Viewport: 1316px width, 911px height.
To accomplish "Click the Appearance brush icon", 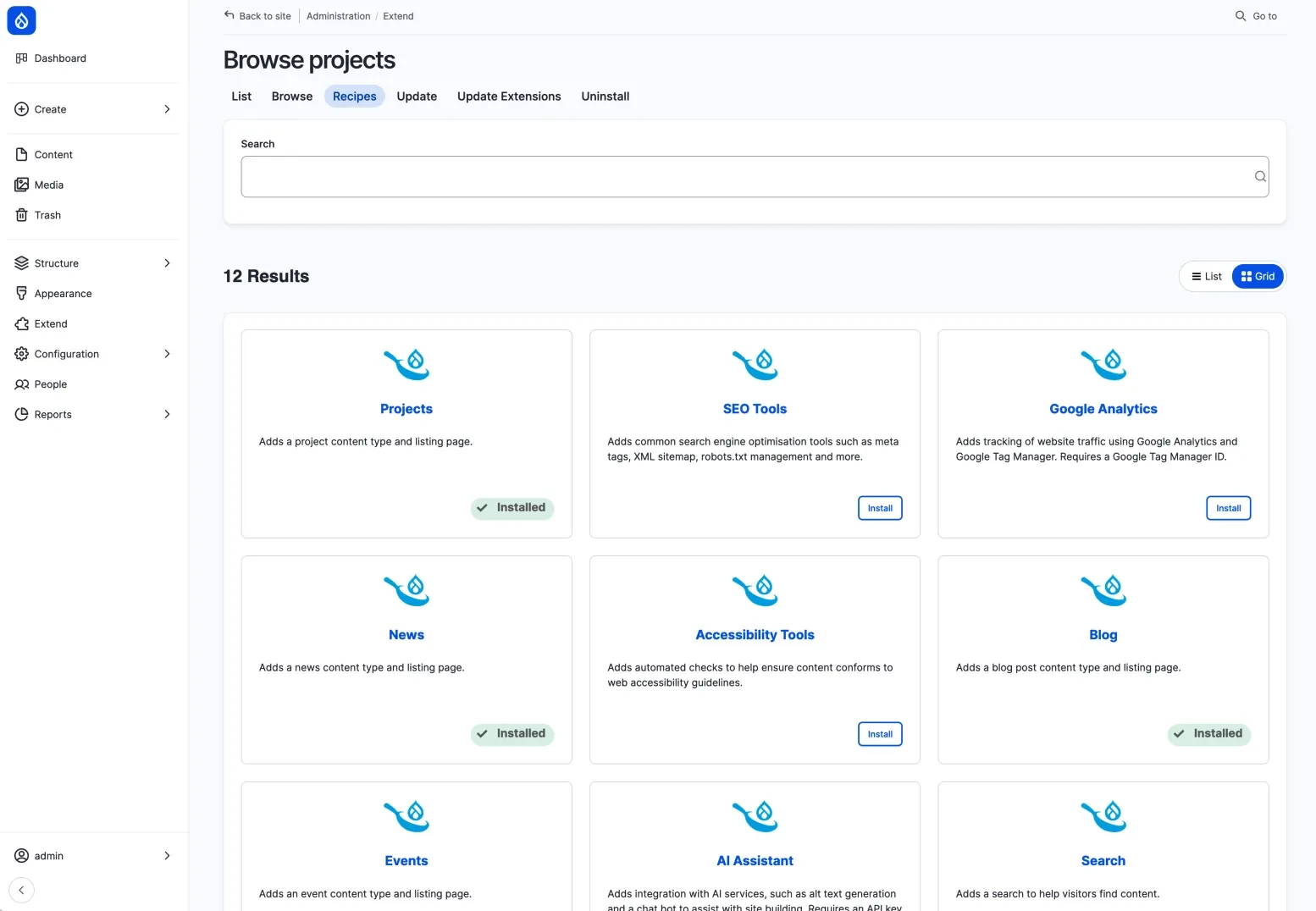I will [x=22, y=294].
